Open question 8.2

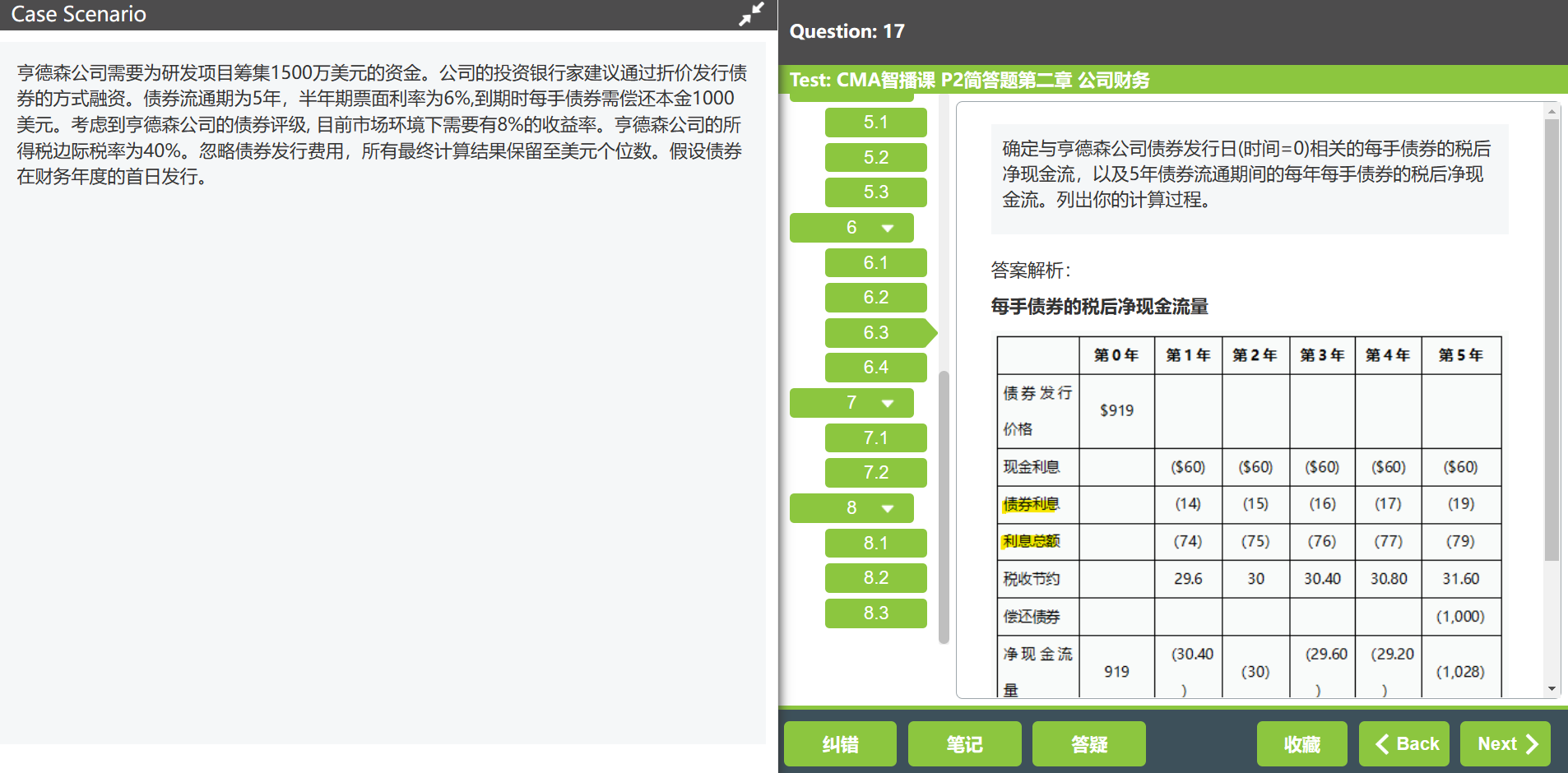tap(876, 578)
